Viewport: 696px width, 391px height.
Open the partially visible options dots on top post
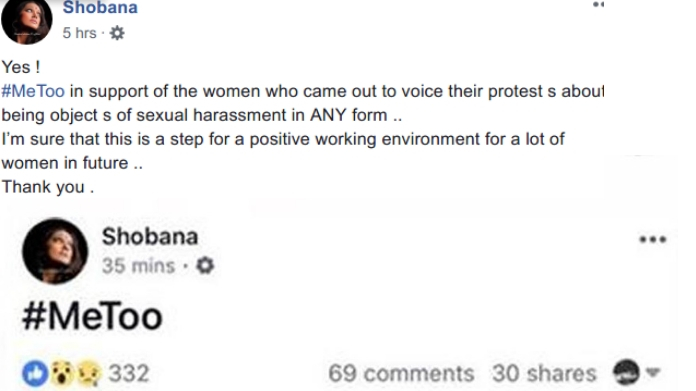598,4
